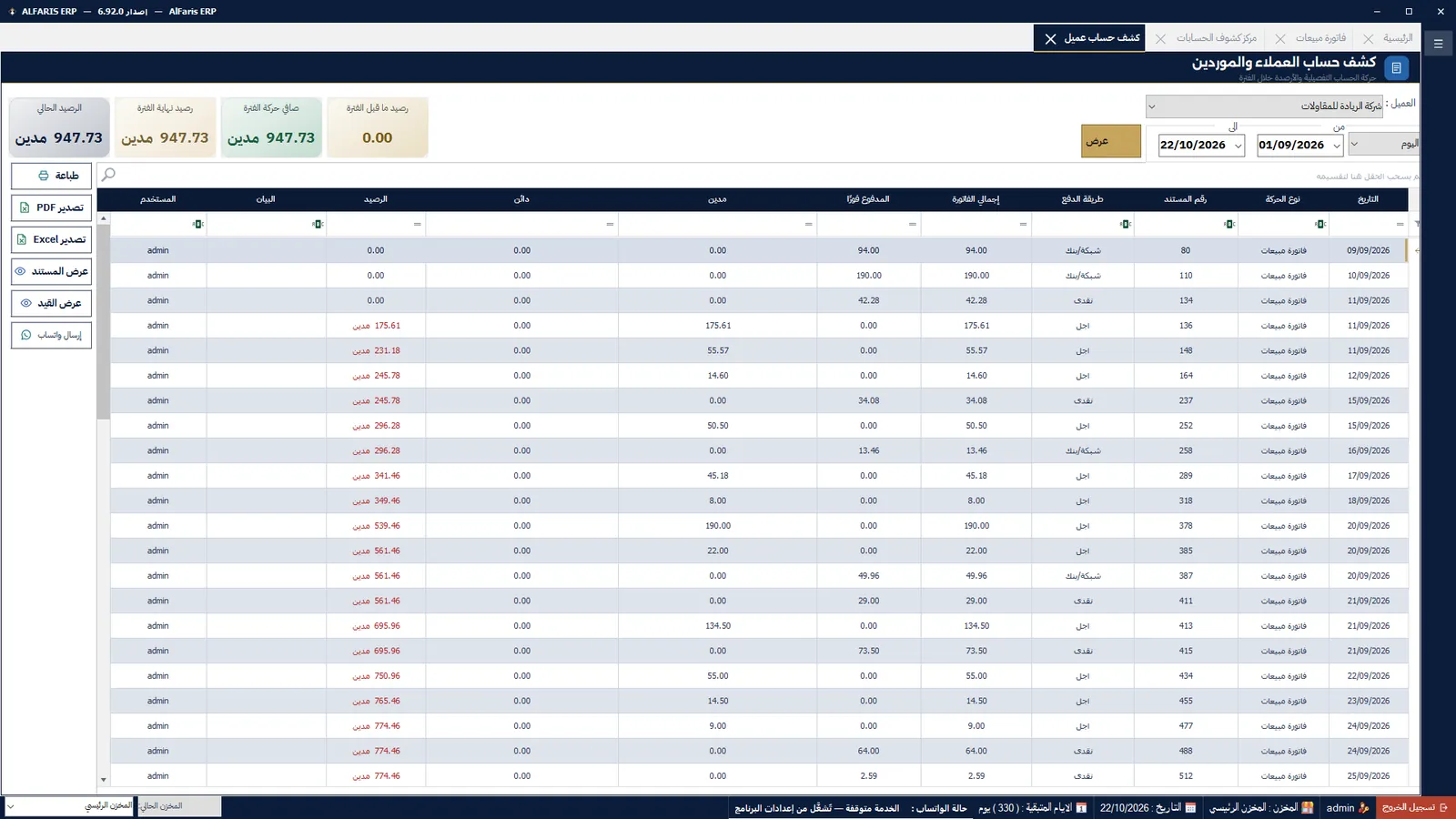Switch to the الرئيسية home tab
This screenshot has height=819, width=1456.
click(x=1398, y=38)
